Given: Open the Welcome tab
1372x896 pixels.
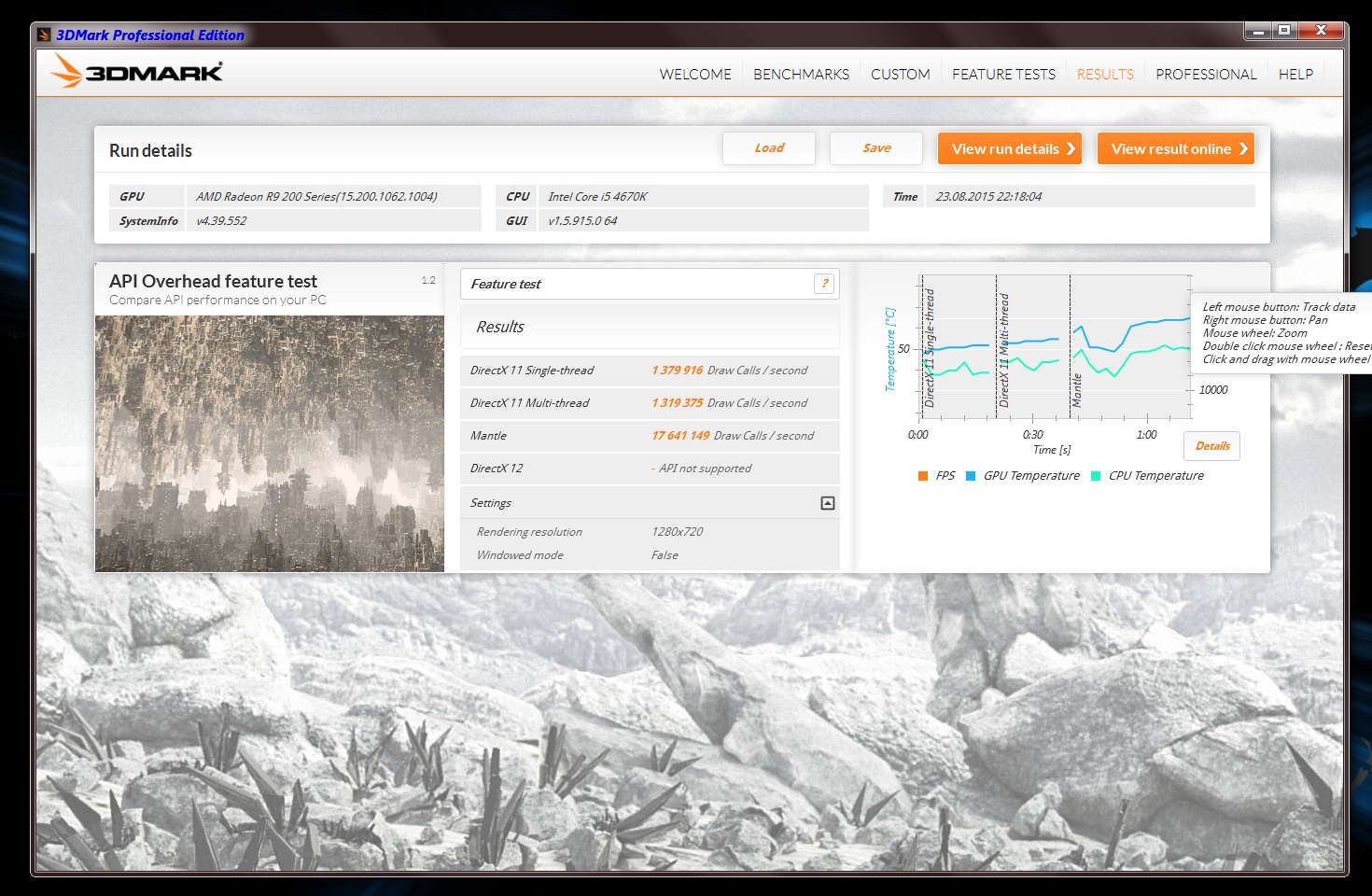Looking at the screenshot, I should coord(695,74).
